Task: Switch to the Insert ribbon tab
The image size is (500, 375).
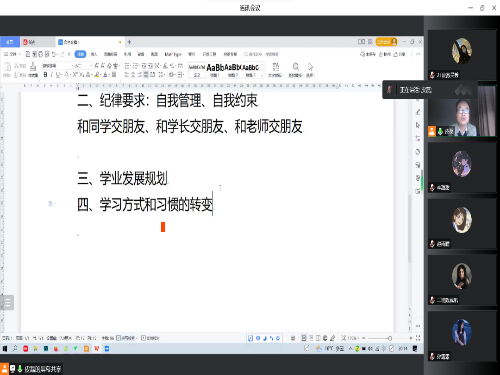Action: 94,54
